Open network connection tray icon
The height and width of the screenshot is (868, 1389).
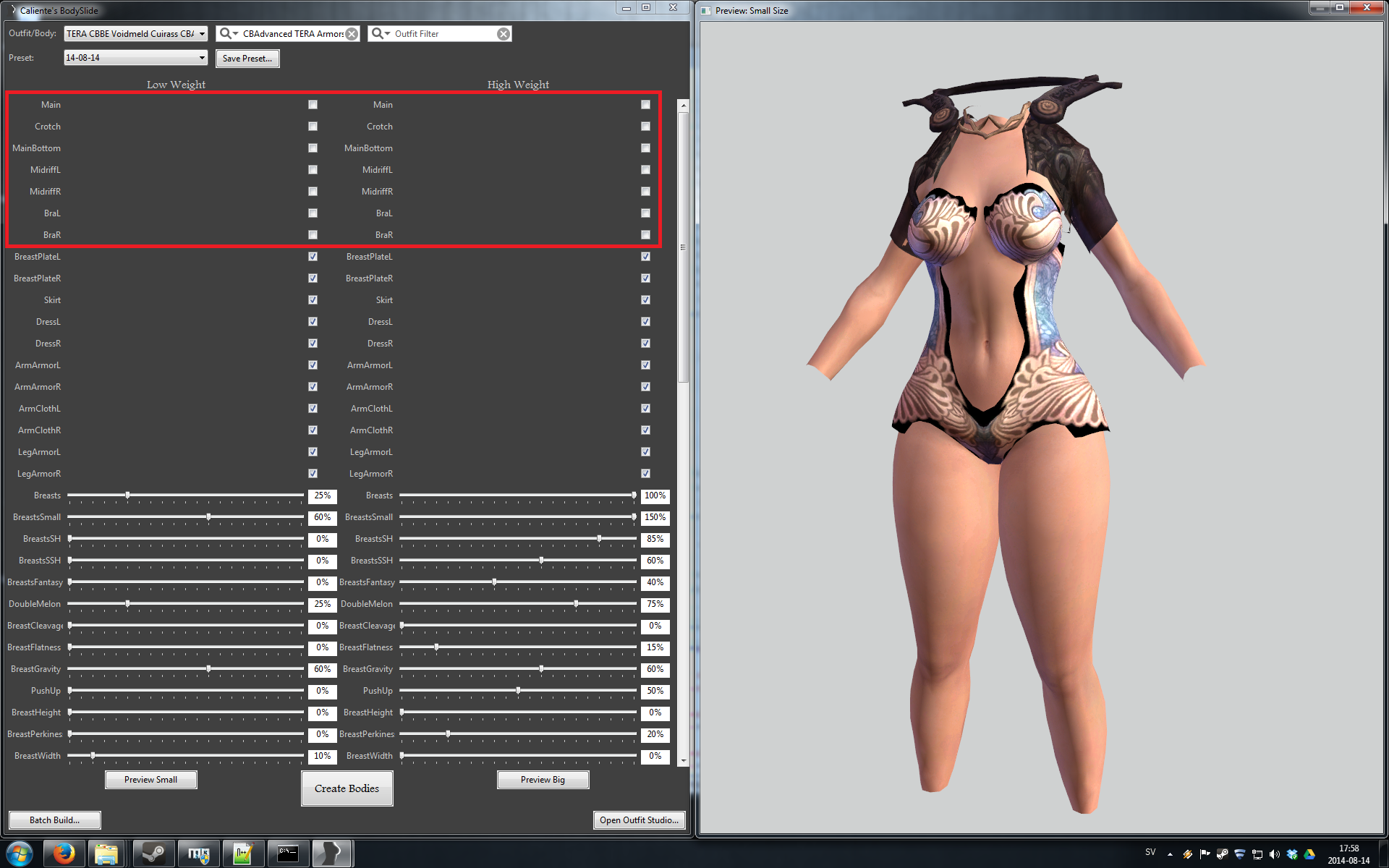[x=1257, y=854]
